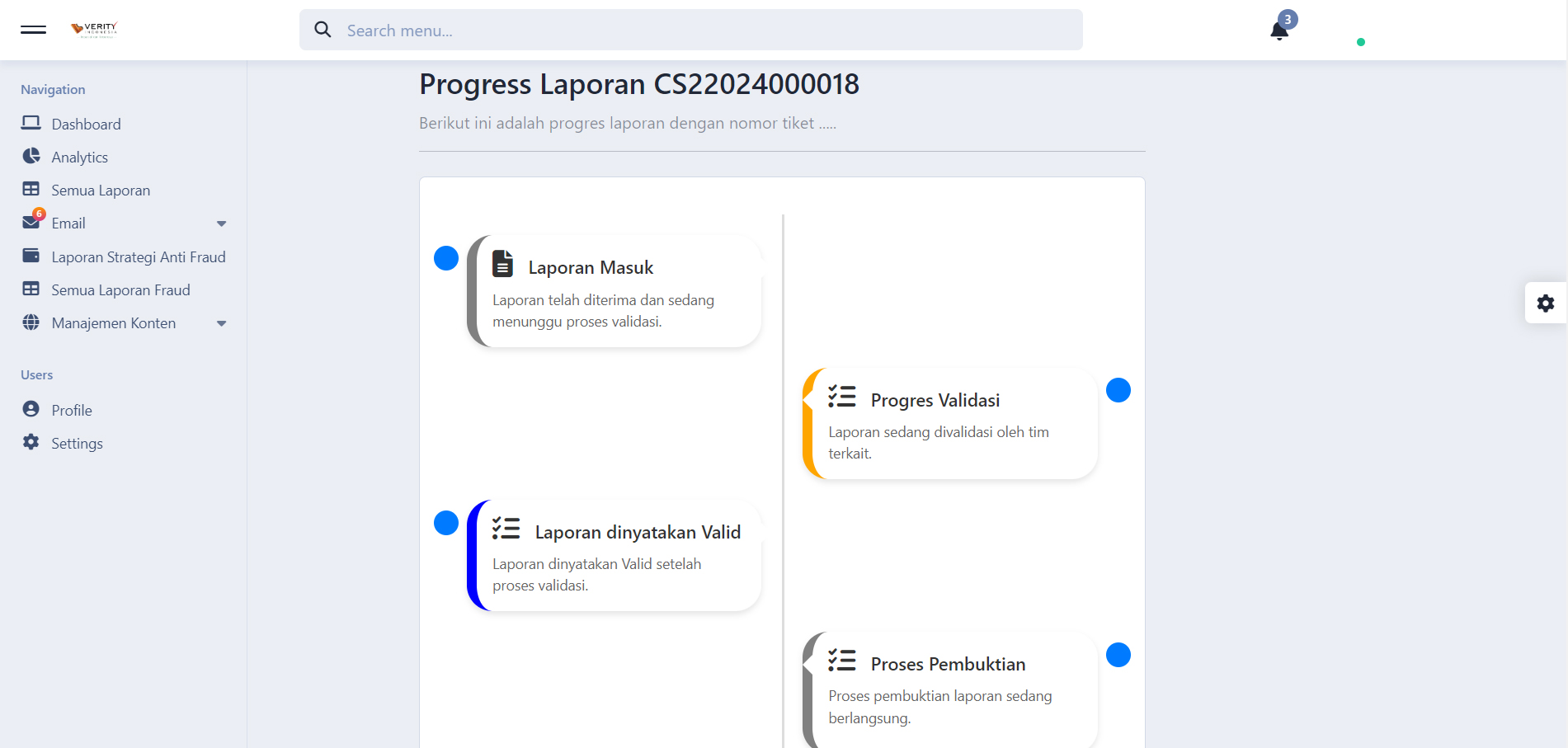The width and height of the screenshot is (1568, 748).
Task: Open the notifications bell icon
Action: point(1279,31)
